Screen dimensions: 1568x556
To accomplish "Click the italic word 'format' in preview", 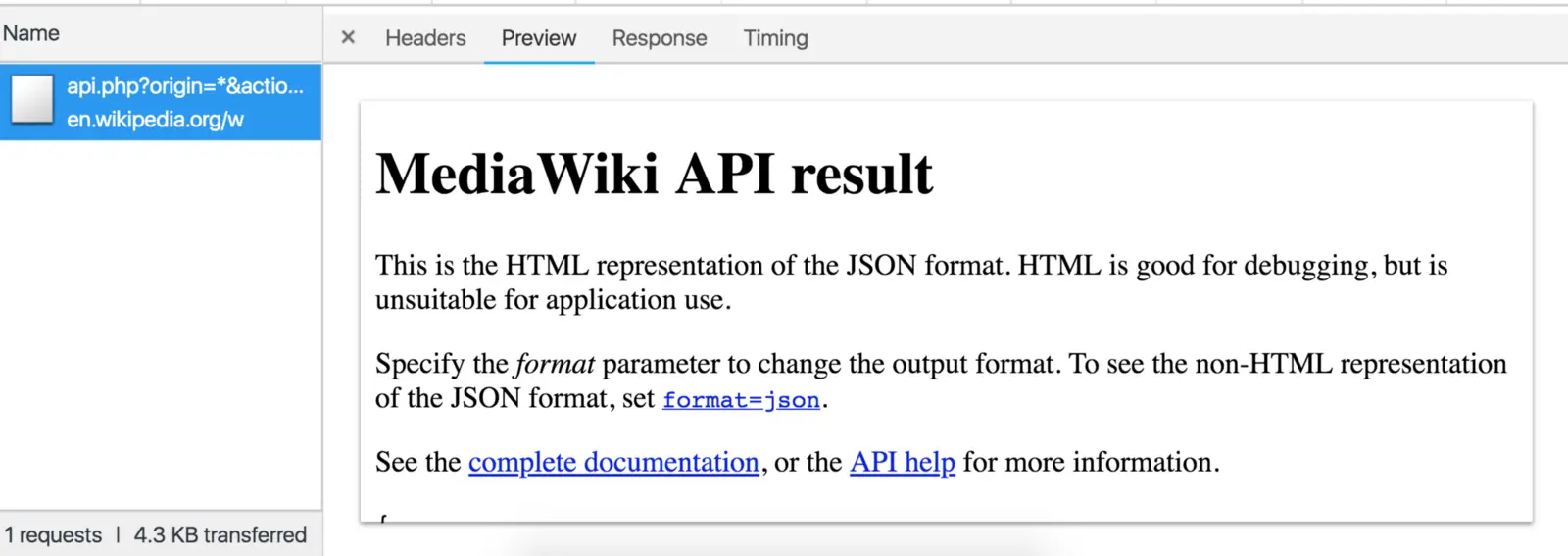I will [x=555, y=365].
